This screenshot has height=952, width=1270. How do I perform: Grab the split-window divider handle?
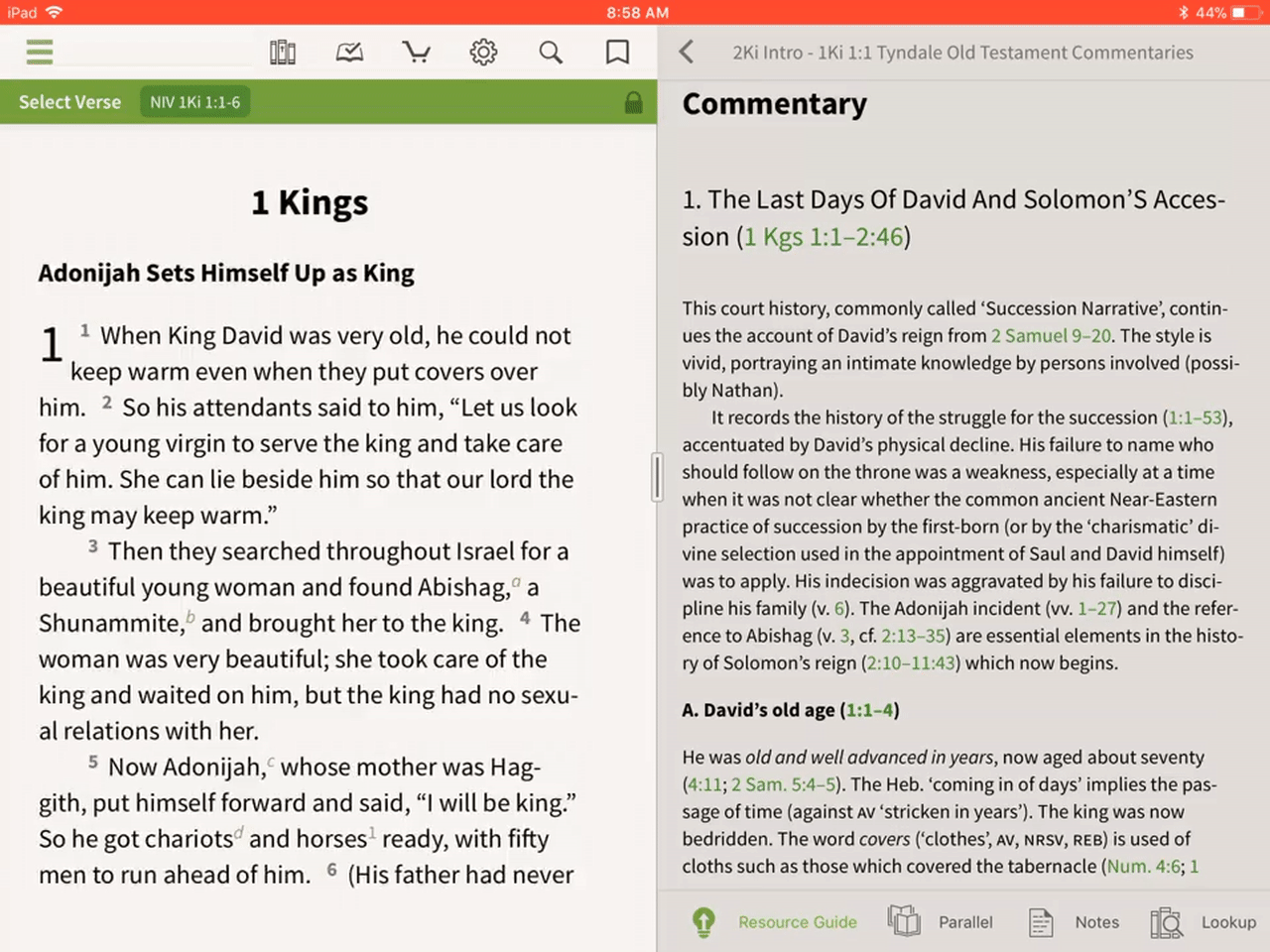(656, 477)
